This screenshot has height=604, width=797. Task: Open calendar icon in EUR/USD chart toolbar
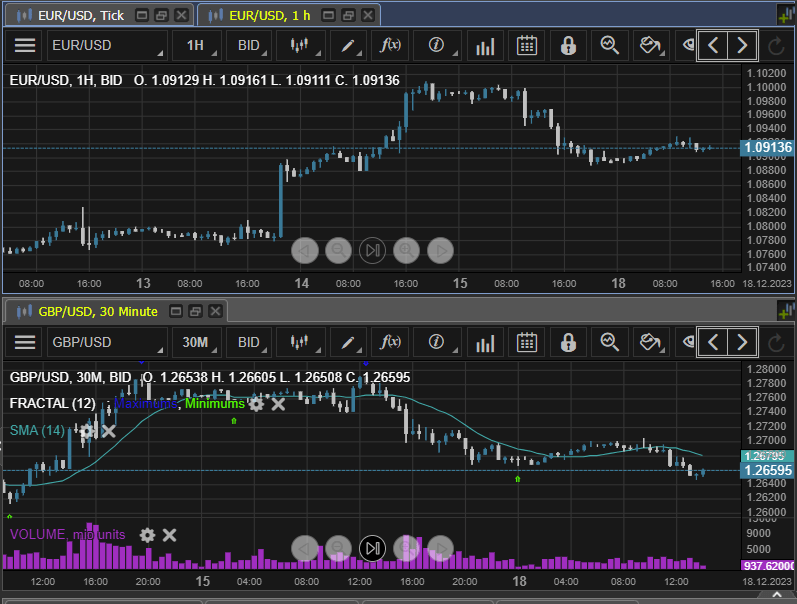coord(527,45)
